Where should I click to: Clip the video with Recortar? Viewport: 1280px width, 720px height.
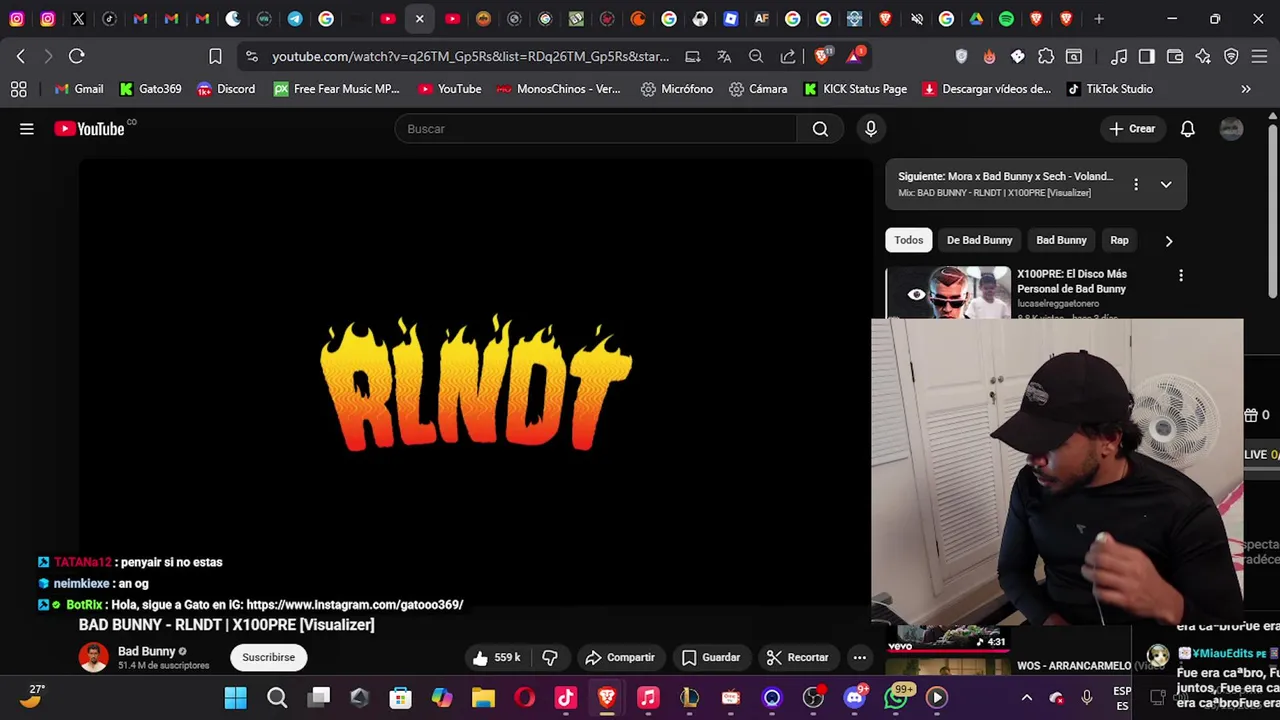coord(797,658)
